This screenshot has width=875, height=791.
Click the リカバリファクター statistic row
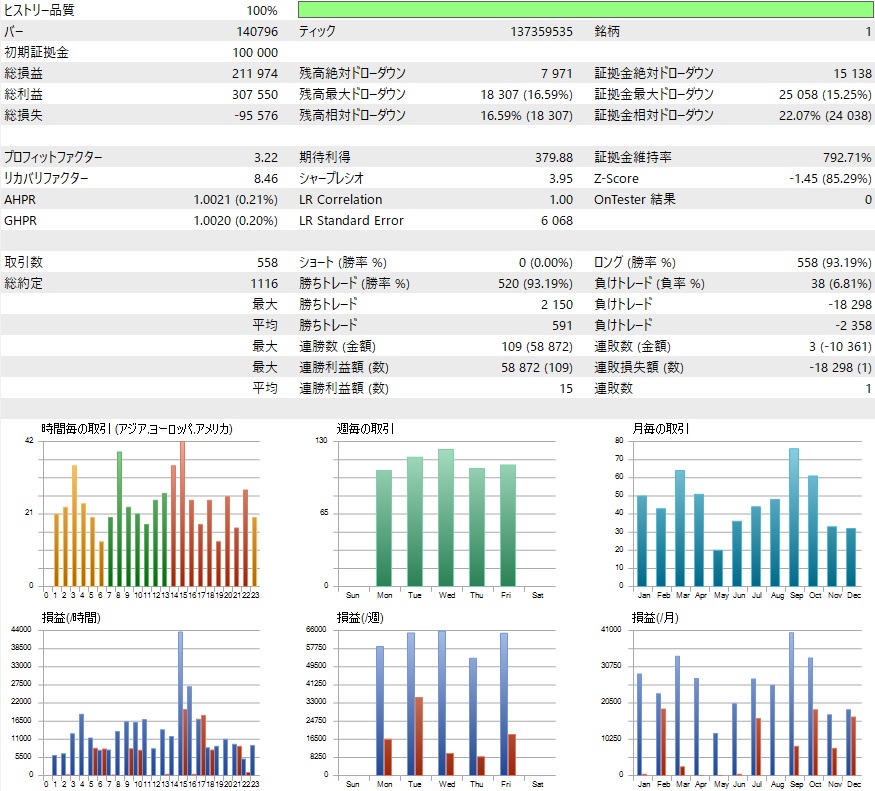(x=140, y=178)
